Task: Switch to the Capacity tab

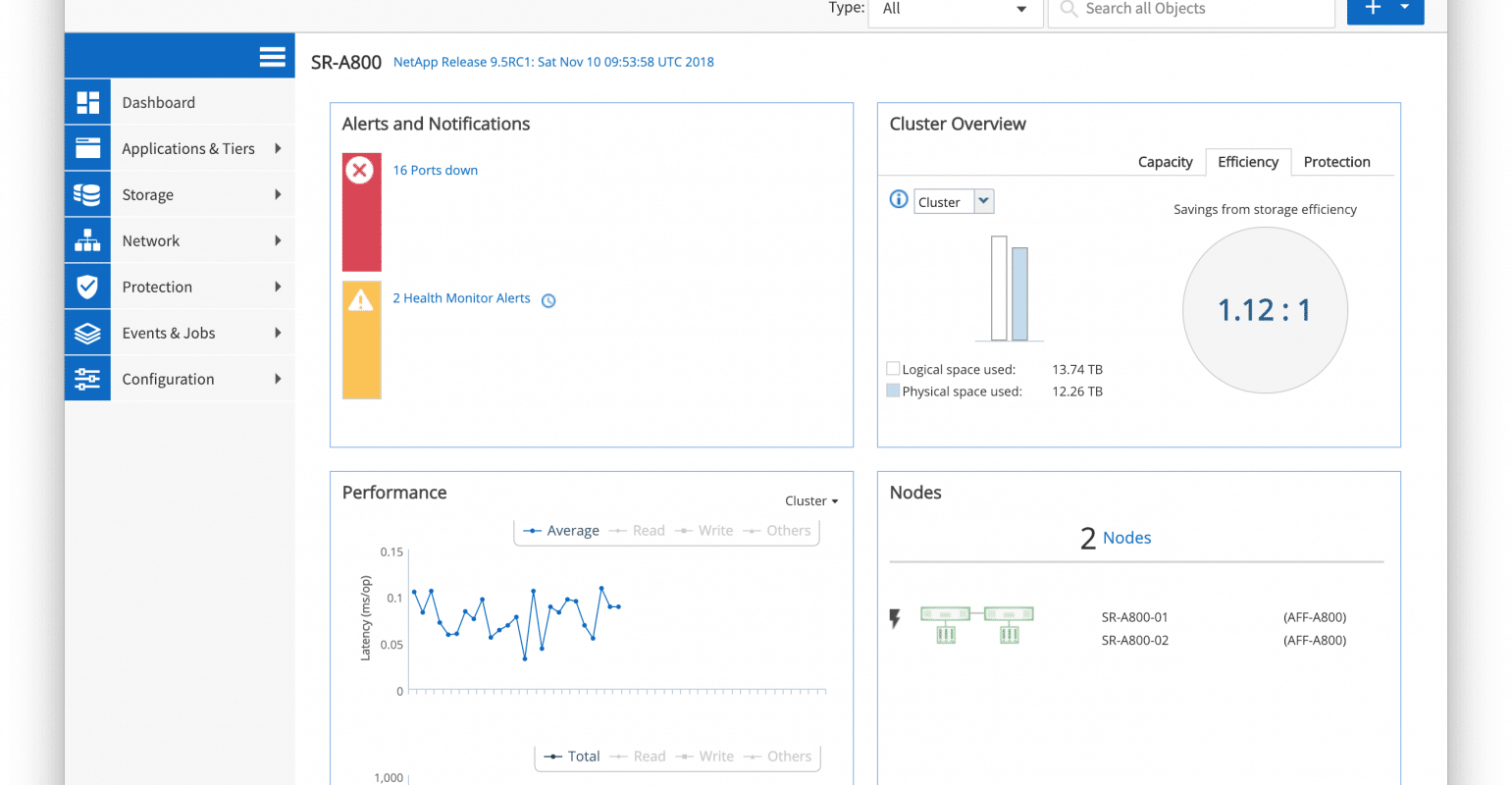Action: (x=1165, y=162)
